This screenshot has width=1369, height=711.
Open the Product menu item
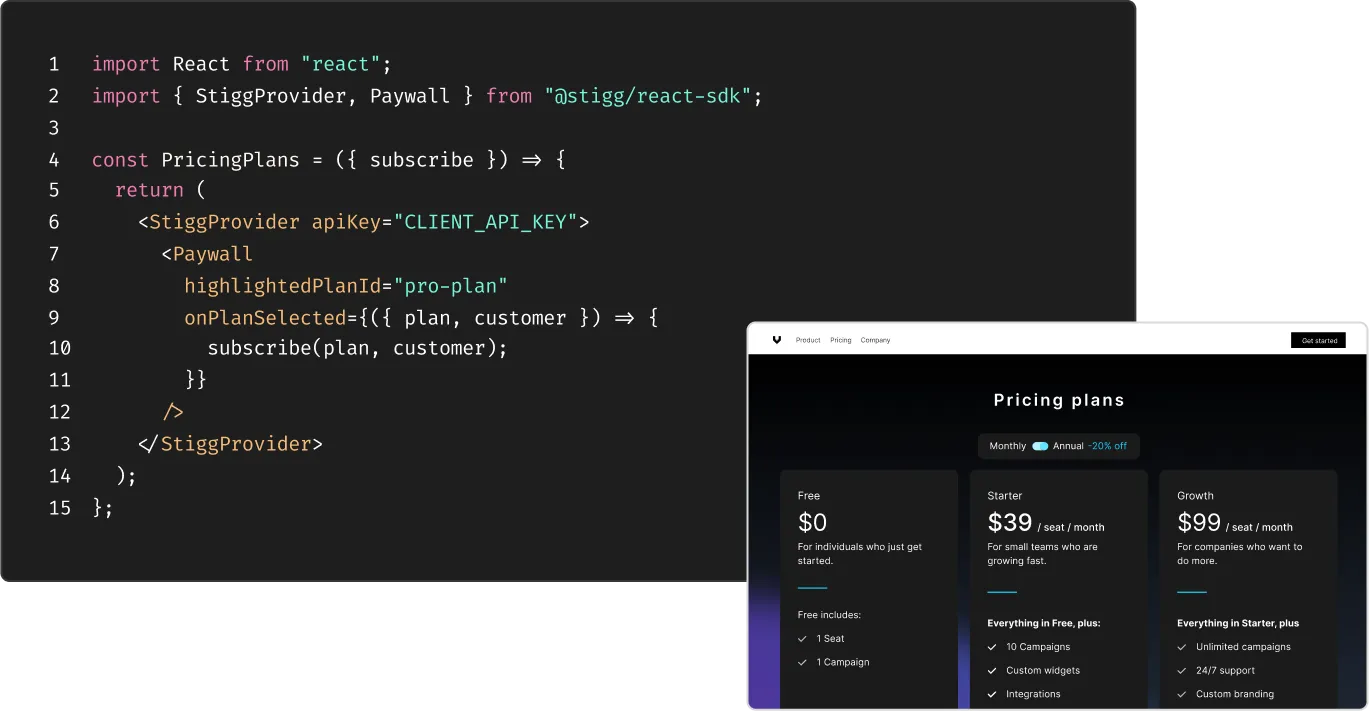(x=808, y=340)
